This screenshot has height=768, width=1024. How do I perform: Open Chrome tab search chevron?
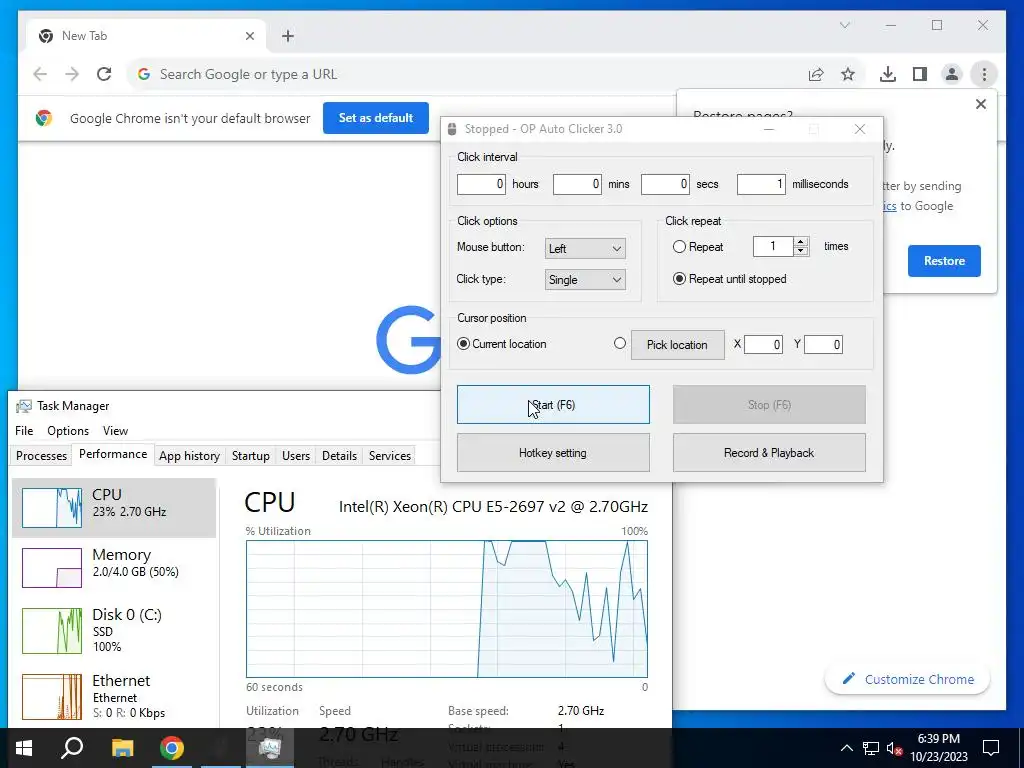click(844, 25)
